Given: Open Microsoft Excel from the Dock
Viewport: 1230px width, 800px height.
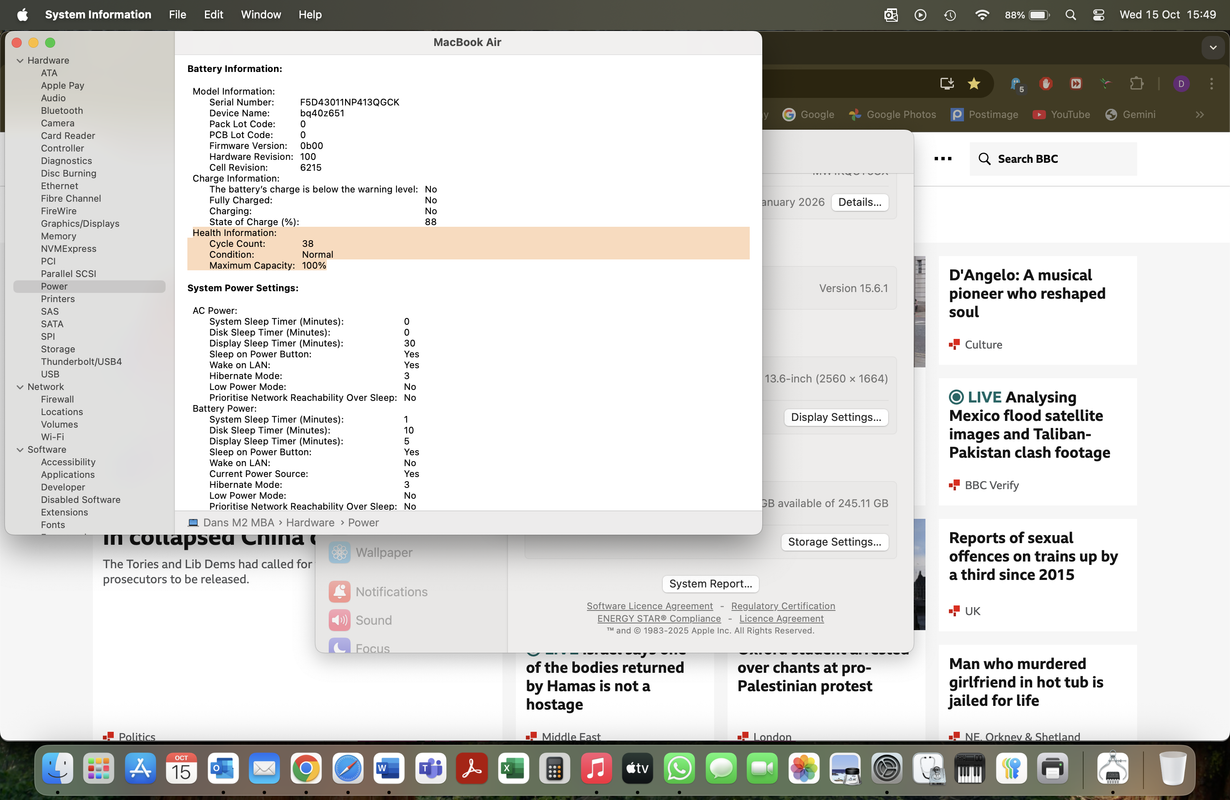Looking at the screenshot, I should 513,768.
